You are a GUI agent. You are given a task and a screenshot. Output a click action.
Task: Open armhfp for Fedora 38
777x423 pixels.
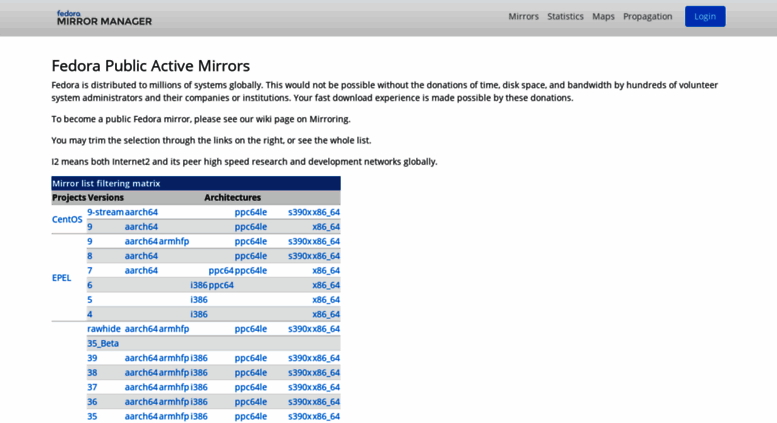coord(174,373)
